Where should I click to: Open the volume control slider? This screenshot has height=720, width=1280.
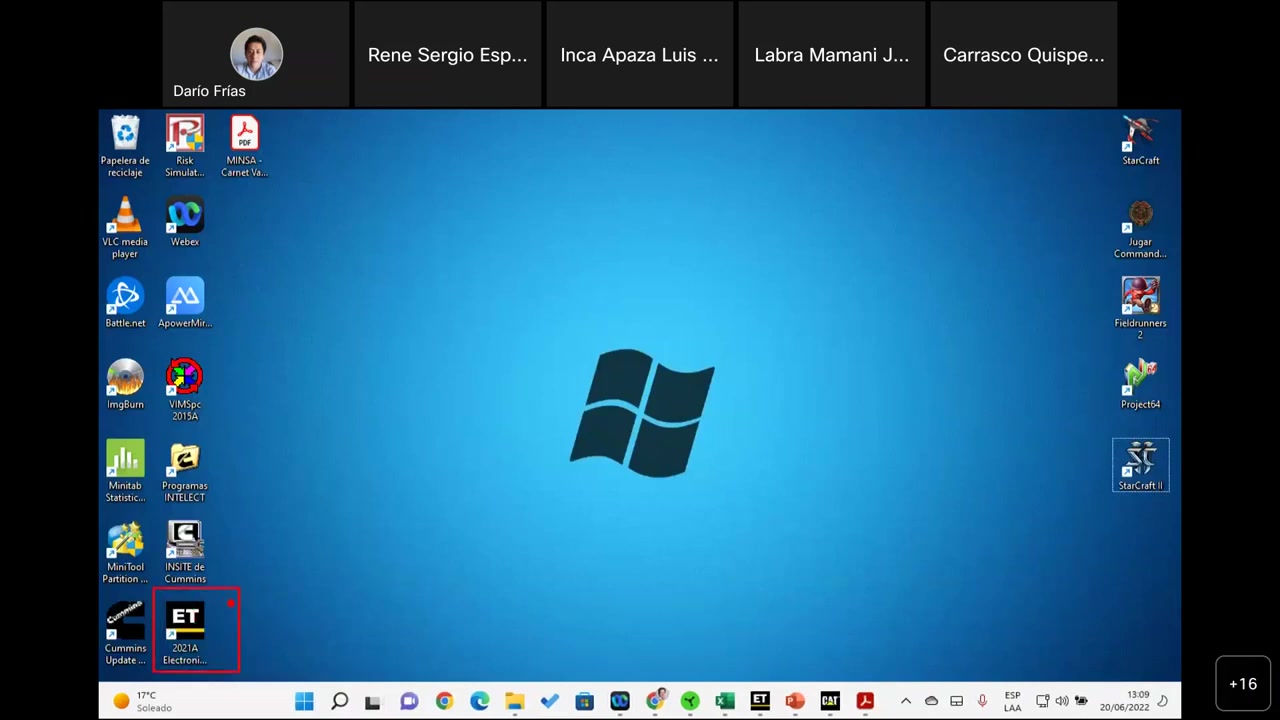click(1062, 700)
